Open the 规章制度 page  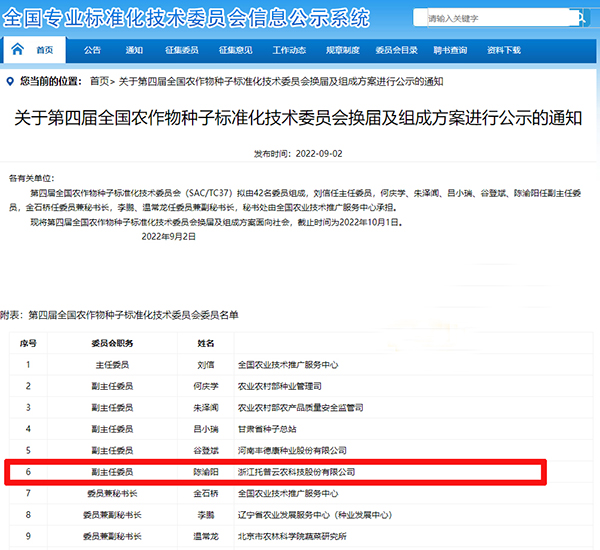342,50
